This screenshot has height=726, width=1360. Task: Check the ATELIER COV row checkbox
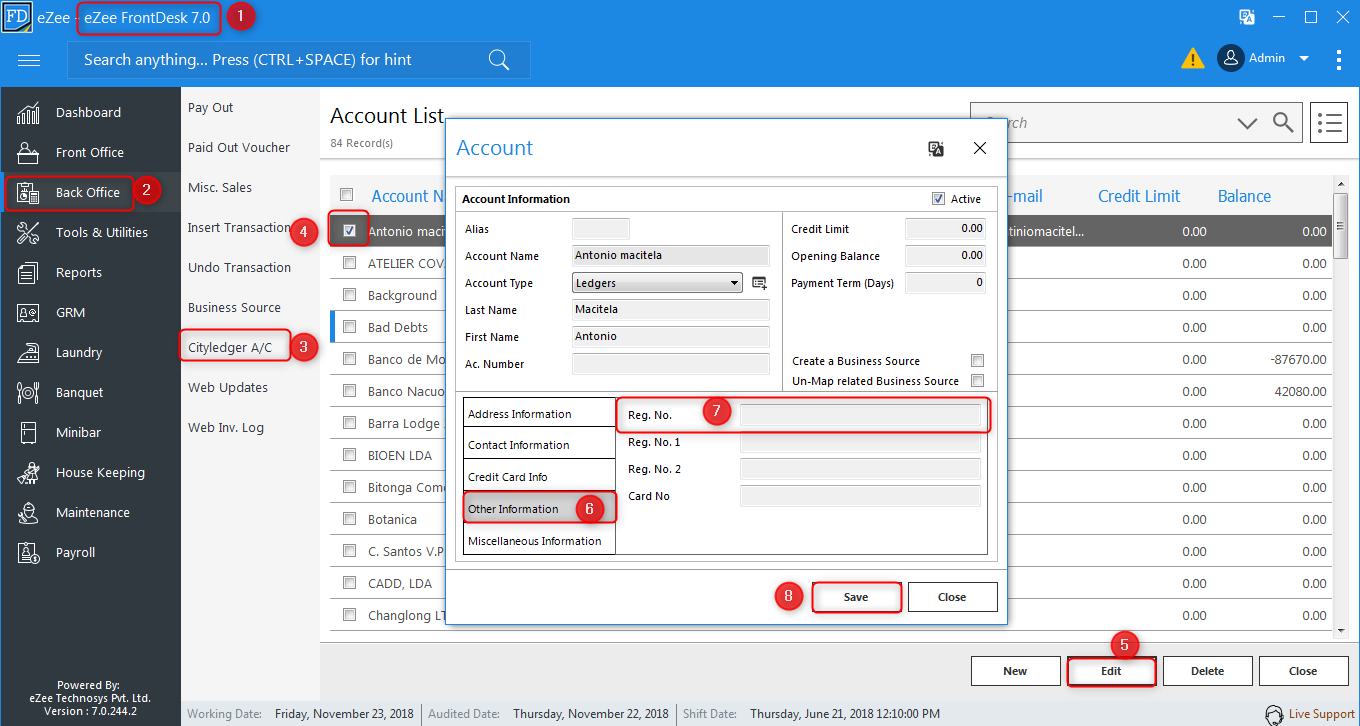pyautogui.click(x=349, y=263)
